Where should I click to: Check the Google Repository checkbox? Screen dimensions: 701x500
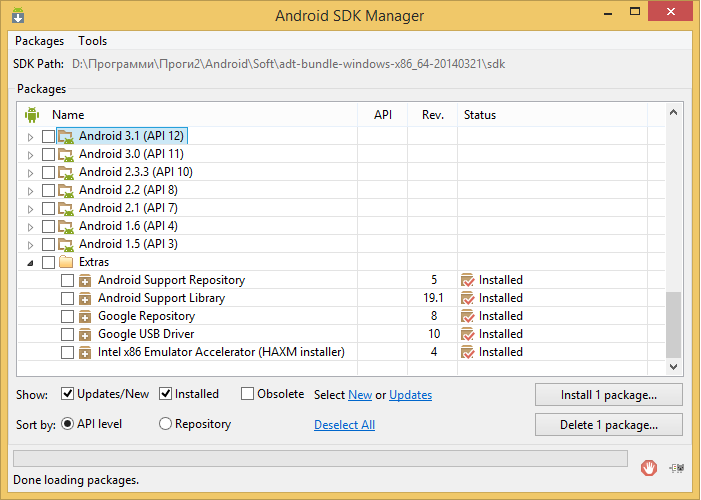(x=68, y=316)
